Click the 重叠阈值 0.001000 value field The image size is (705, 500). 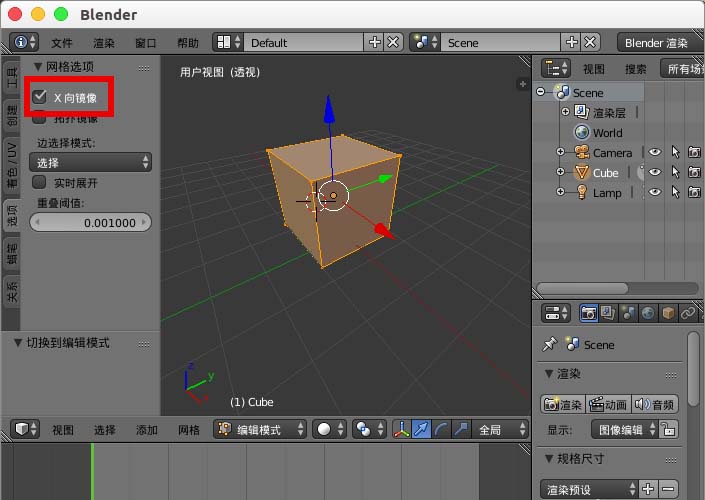(x=91, y=222)
